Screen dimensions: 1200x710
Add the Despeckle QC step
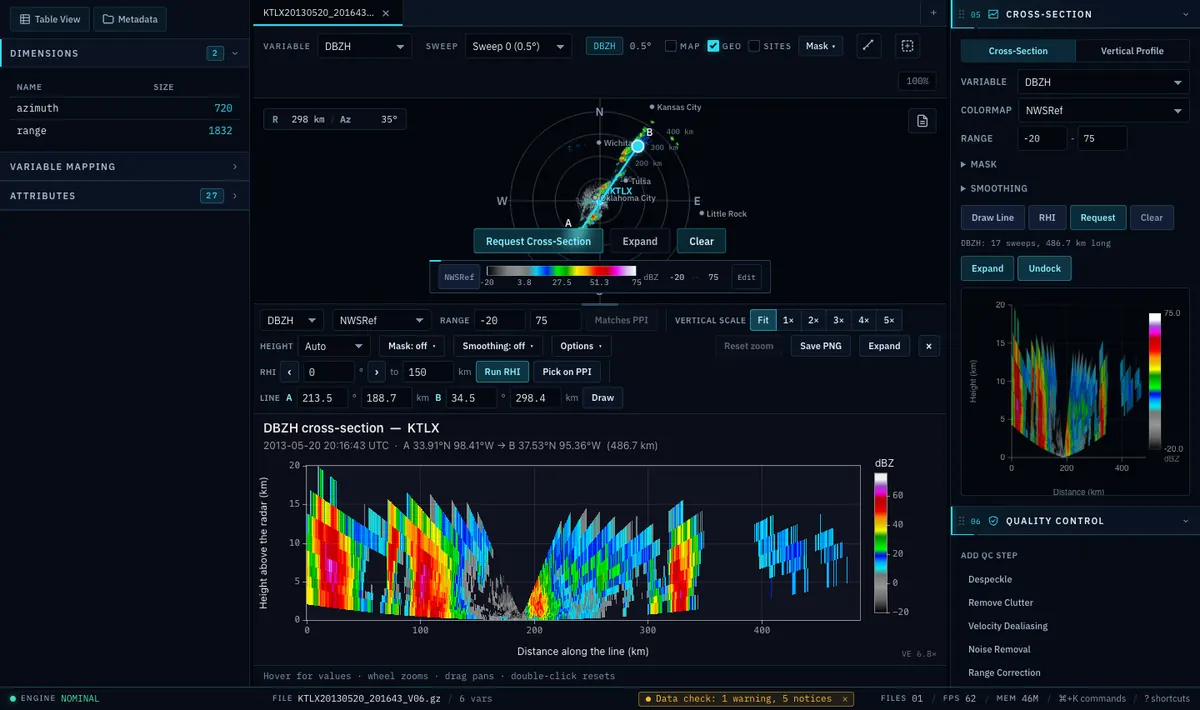(x=990, y=579)
